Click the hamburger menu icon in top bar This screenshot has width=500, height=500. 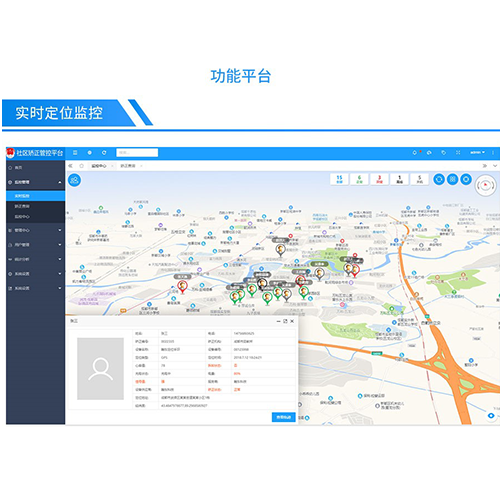point(75,153)
